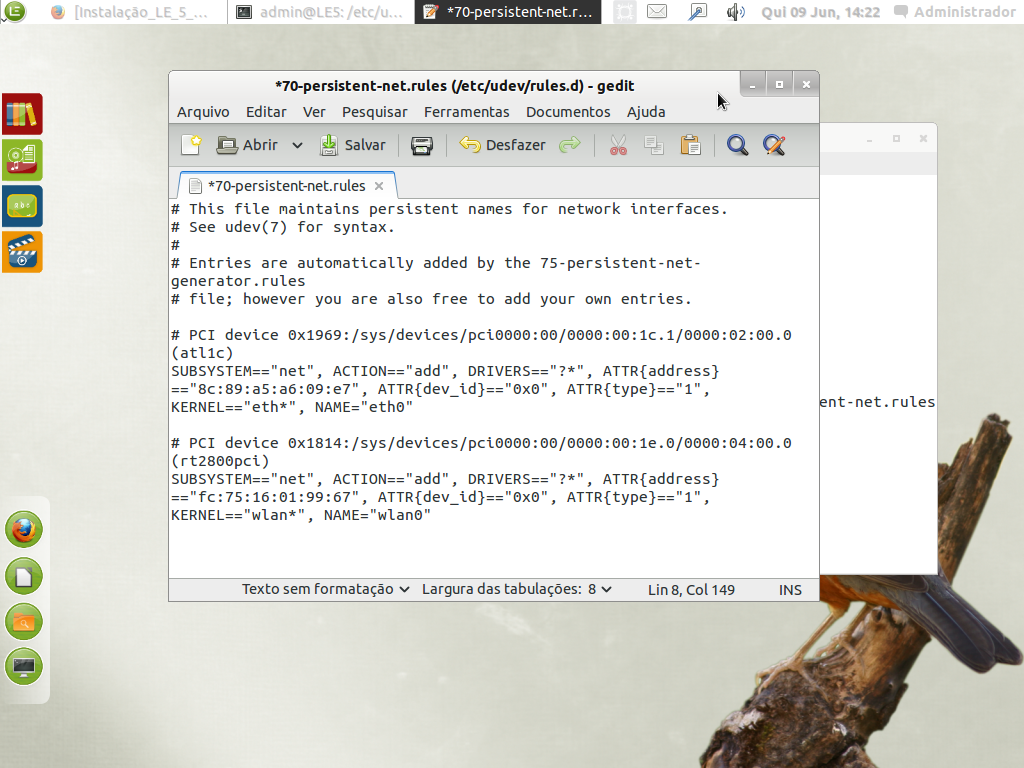Copy selection with the copy icon
Image resolution: width=1024 pixels, height=768 pixels.
654,145
